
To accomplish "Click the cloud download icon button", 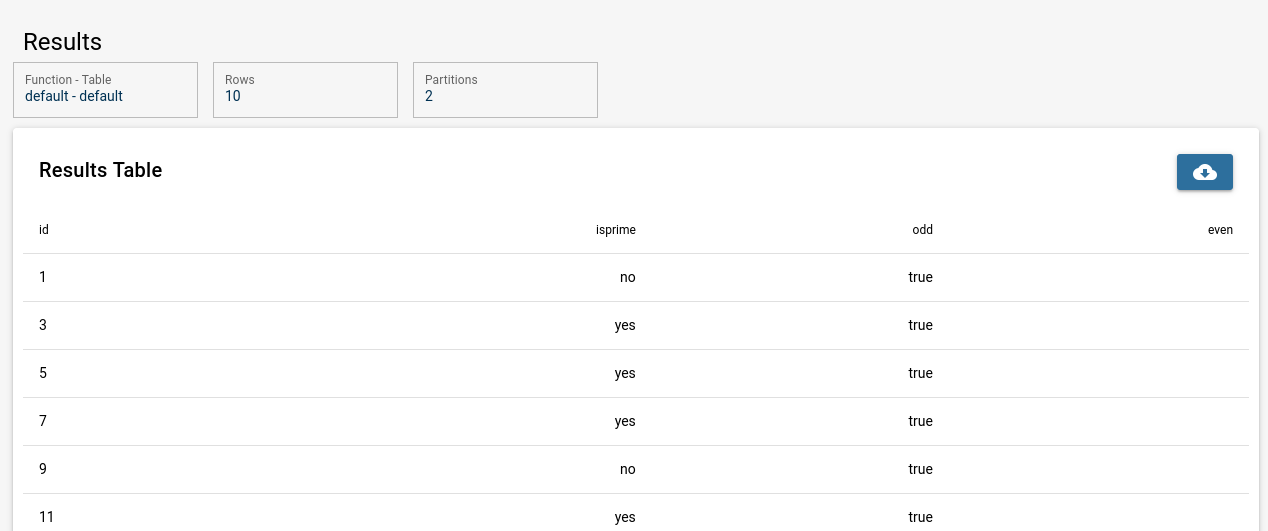I will (1204, 172).
